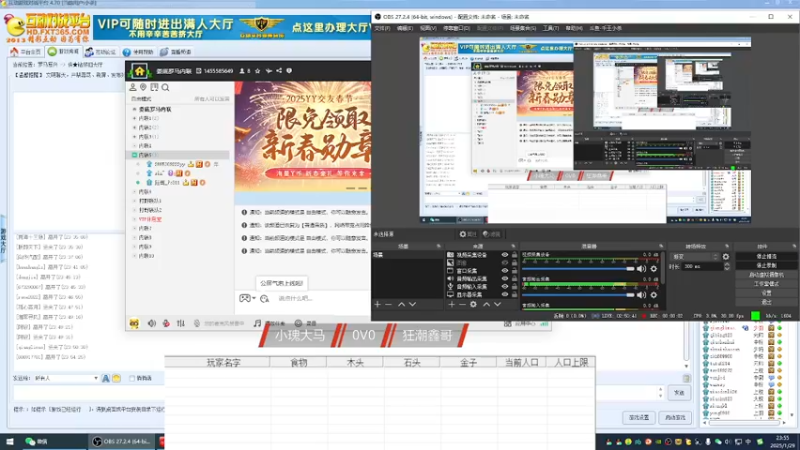Click the music note icon in YY bottom bar
This screenshot has width=800, height=450.
pyautogui.click(x=257, y=323)
